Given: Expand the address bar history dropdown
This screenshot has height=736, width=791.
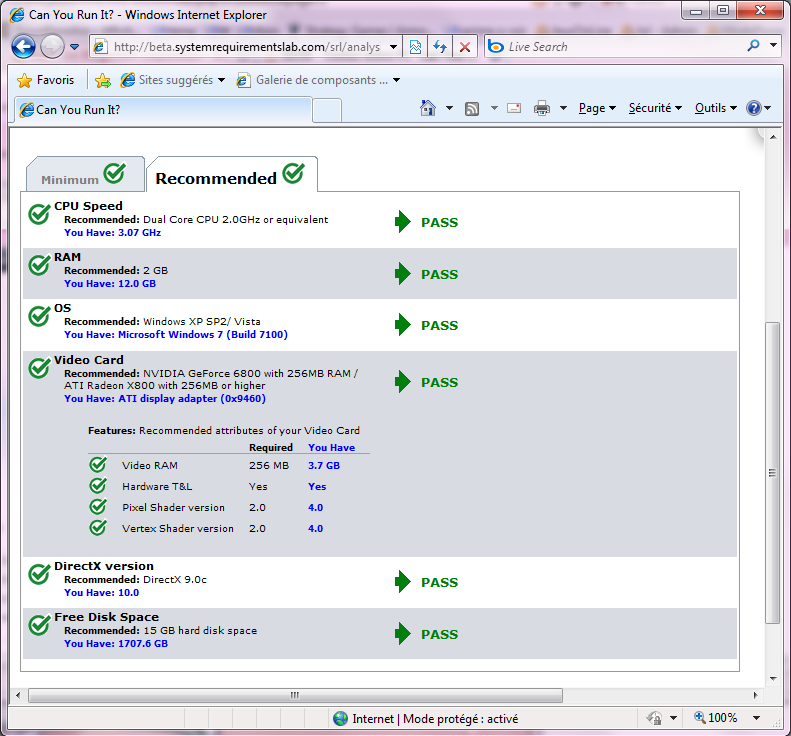Looking at the screenshot, I should (393, 47).
